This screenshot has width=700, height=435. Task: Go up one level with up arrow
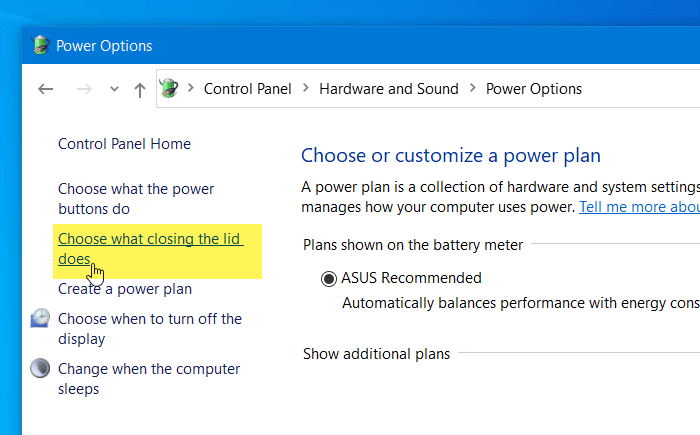[x=140, y=89]
